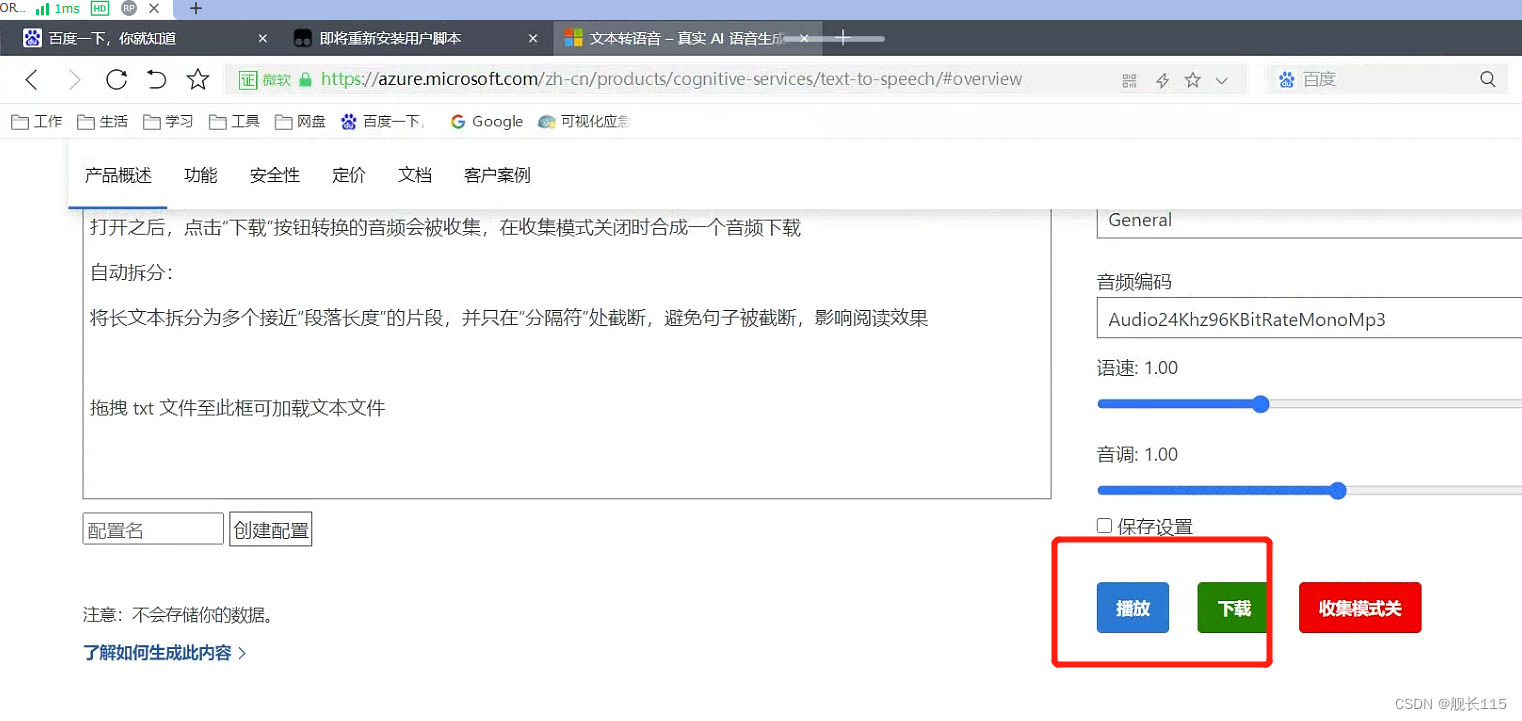Select the 功能 page tab
Screen dimensions: 1522x721
[200, 176]
